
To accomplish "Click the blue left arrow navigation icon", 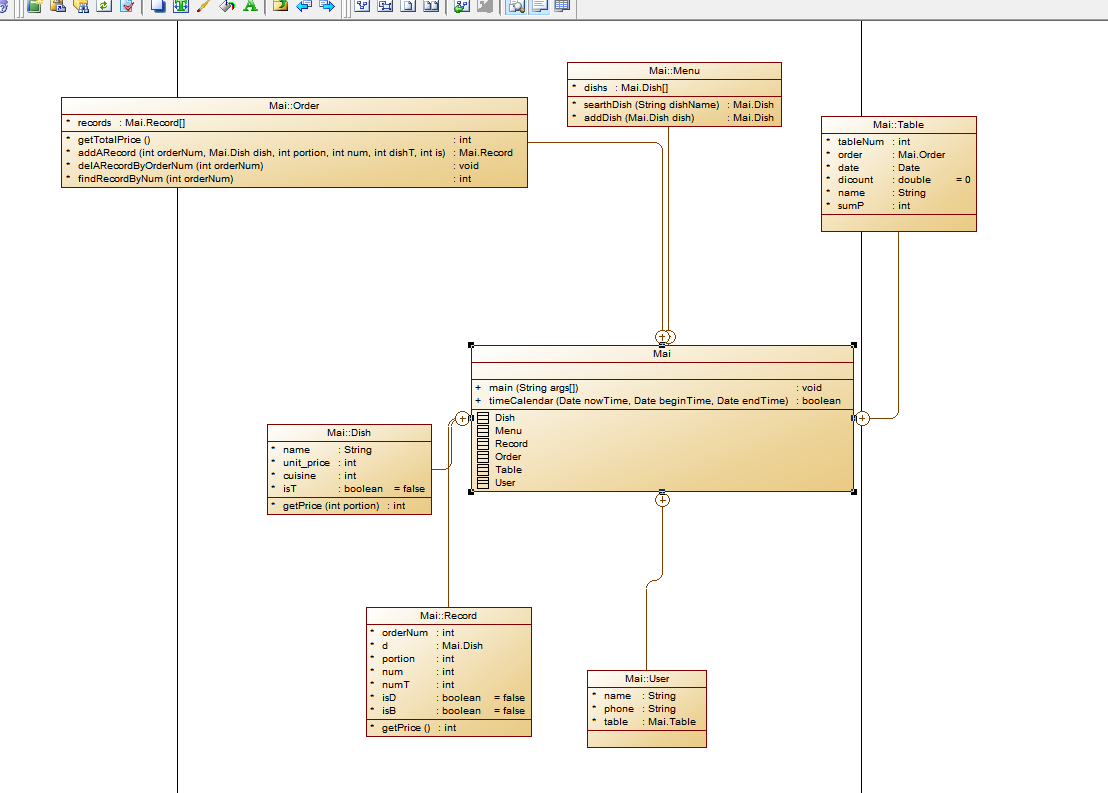I will point(304,6).
